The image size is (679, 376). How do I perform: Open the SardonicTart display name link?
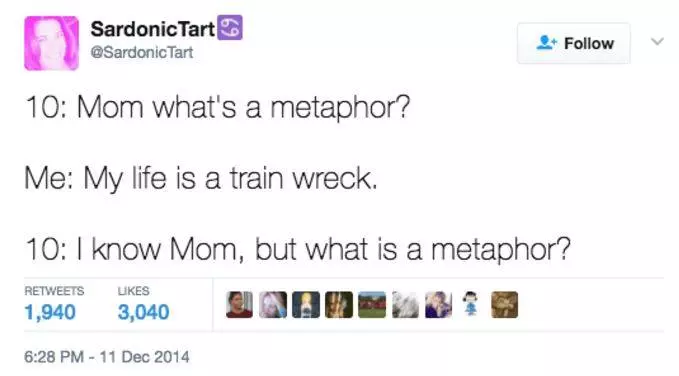pyautogui.click(x=153, y=29)
